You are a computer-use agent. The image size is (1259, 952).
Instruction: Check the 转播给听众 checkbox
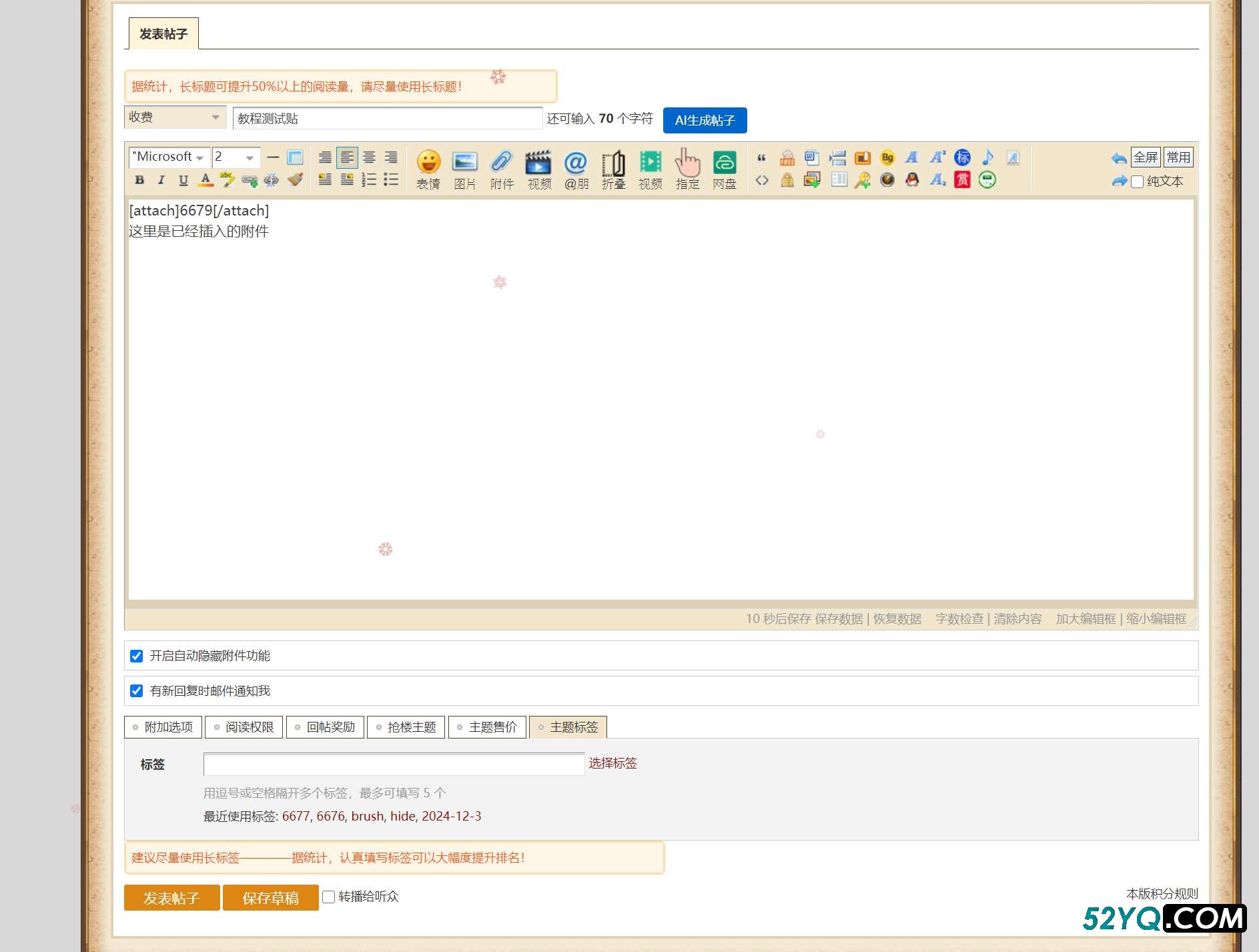[328, 897]
